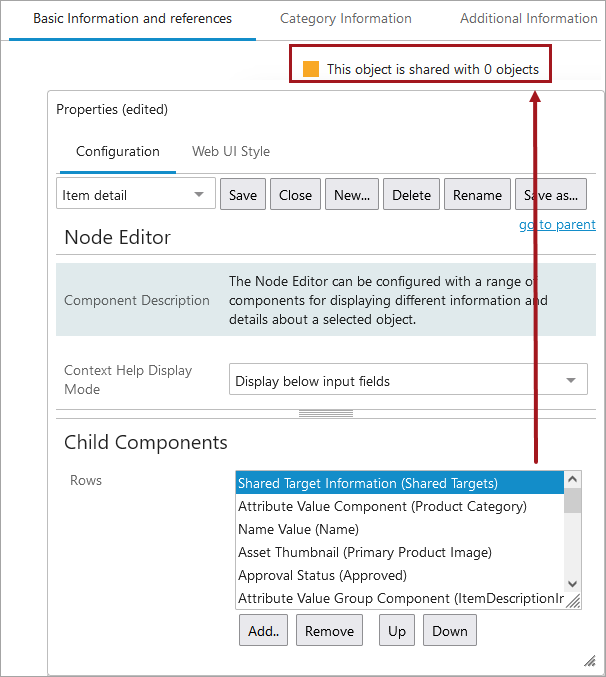Select the Basic Information and references tab

click(x=132, y=19)
